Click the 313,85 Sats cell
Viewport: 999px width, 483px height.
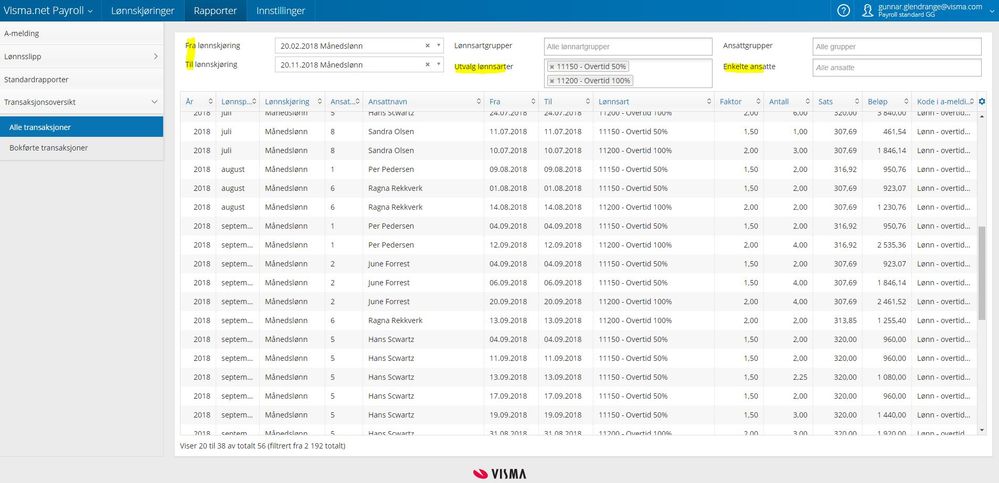click(838, 320)
